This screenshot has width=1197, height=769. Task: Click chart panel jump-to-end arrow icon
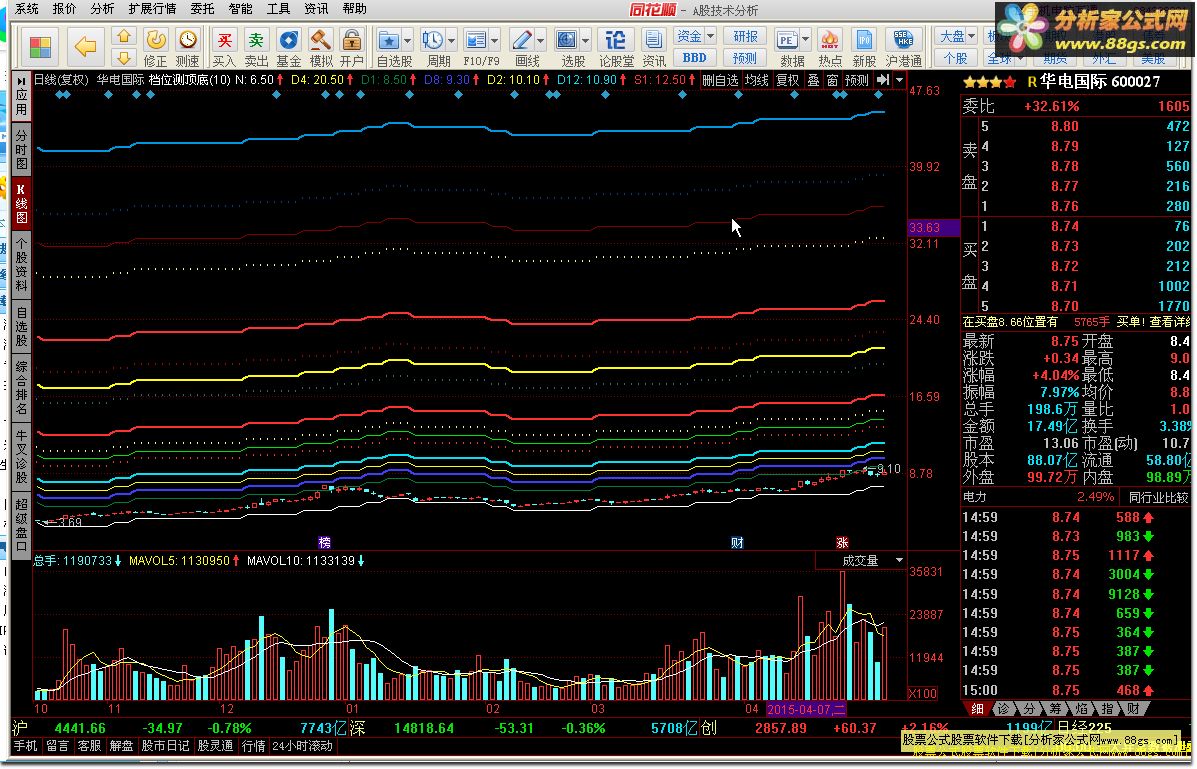[882, 79]
